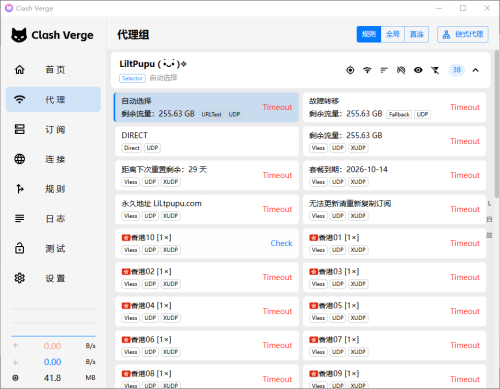Retest Timeout on the 香港03 node
Image resolution: width=500 pixels, height=389 pixels.
tap(465, 277)
